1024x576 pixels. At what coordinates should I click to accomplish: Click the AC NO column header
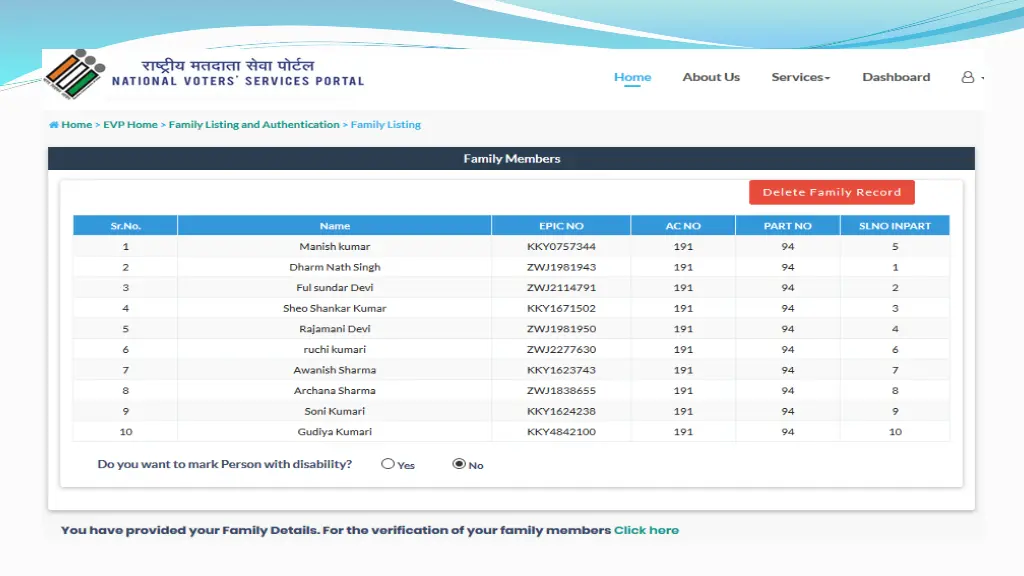[683, 226]
